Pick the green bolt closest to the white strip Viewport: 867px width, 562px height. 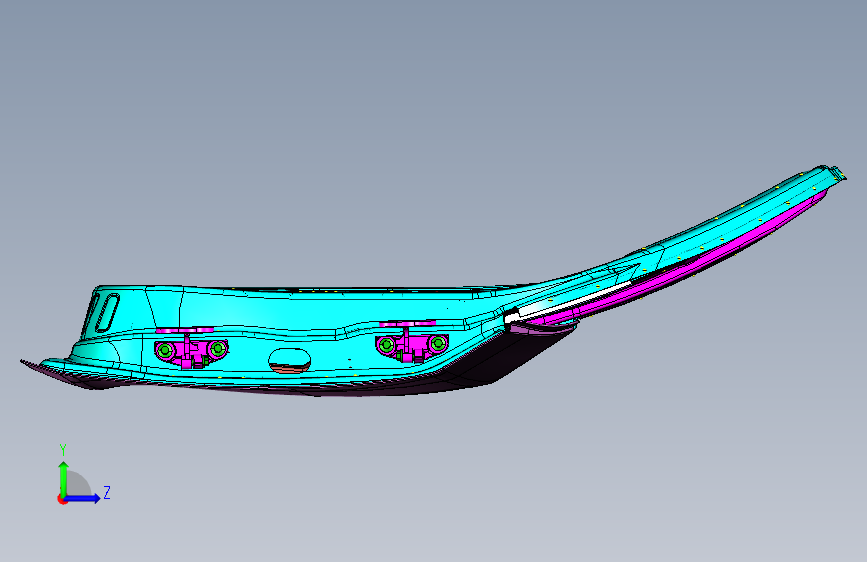click(x=438, y=344)
